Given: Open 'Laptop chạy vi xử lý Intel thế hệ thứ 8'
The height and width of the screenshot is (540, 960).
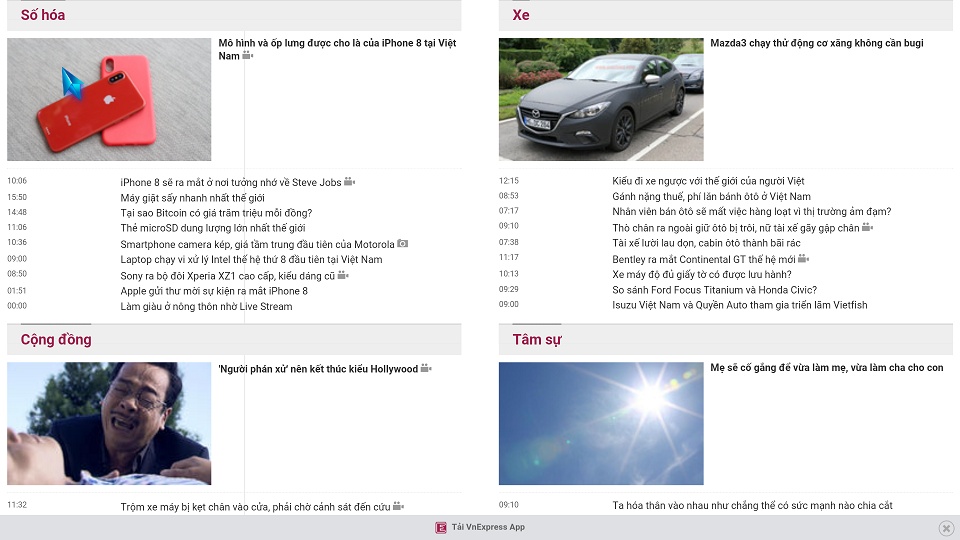Looking at the screenshot, I should [251, 260].
